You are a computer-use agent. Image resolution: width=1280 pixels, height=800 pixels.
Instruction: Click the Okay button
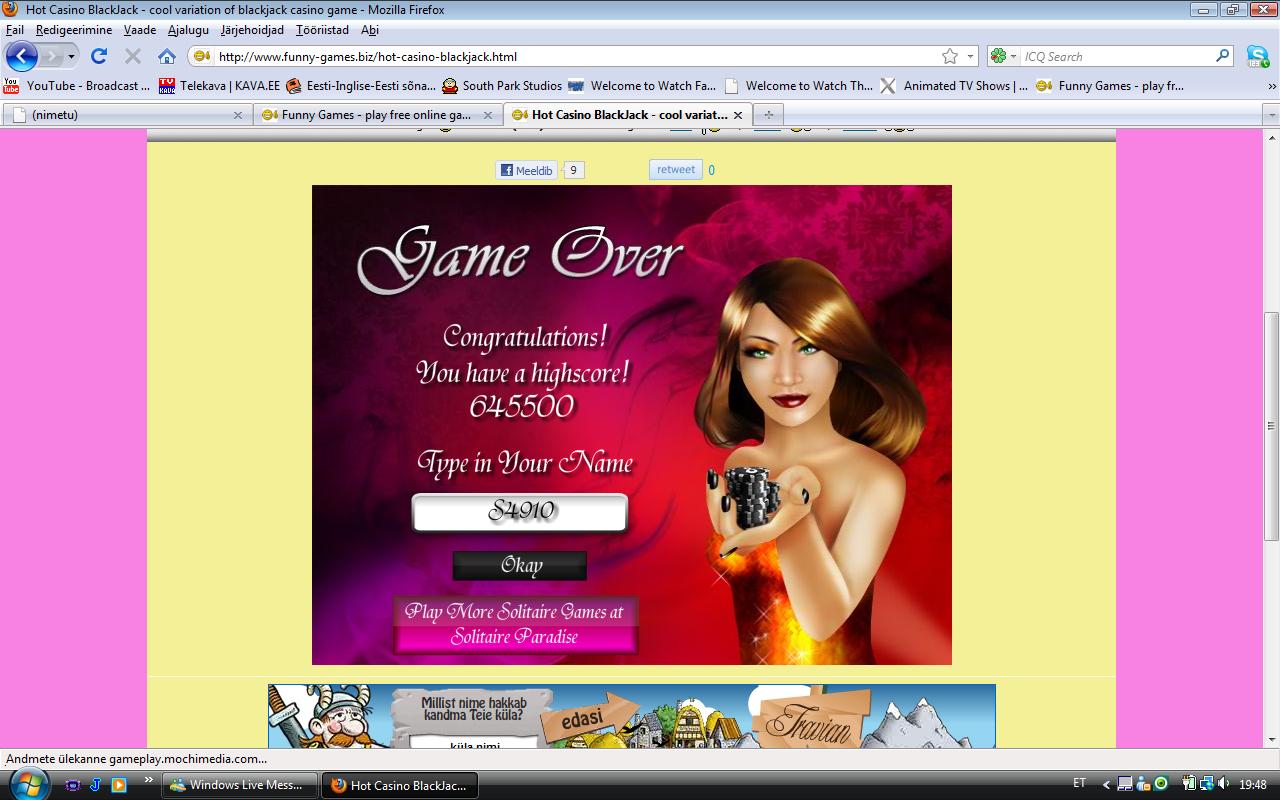point(520,566)
